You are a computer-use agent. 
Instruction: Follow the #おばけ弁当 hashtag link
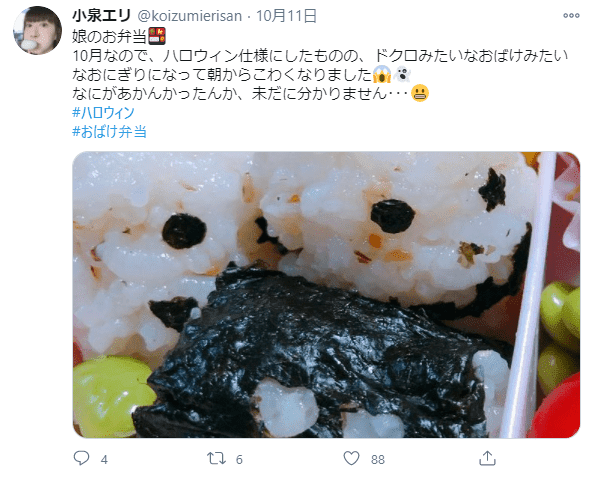click(109, 131)
